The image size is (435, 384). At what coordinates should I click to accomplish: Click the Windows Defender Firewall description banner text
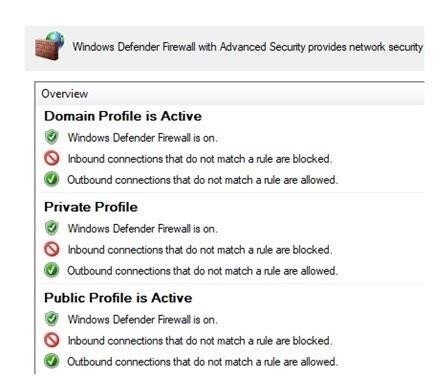pos(248,47)
